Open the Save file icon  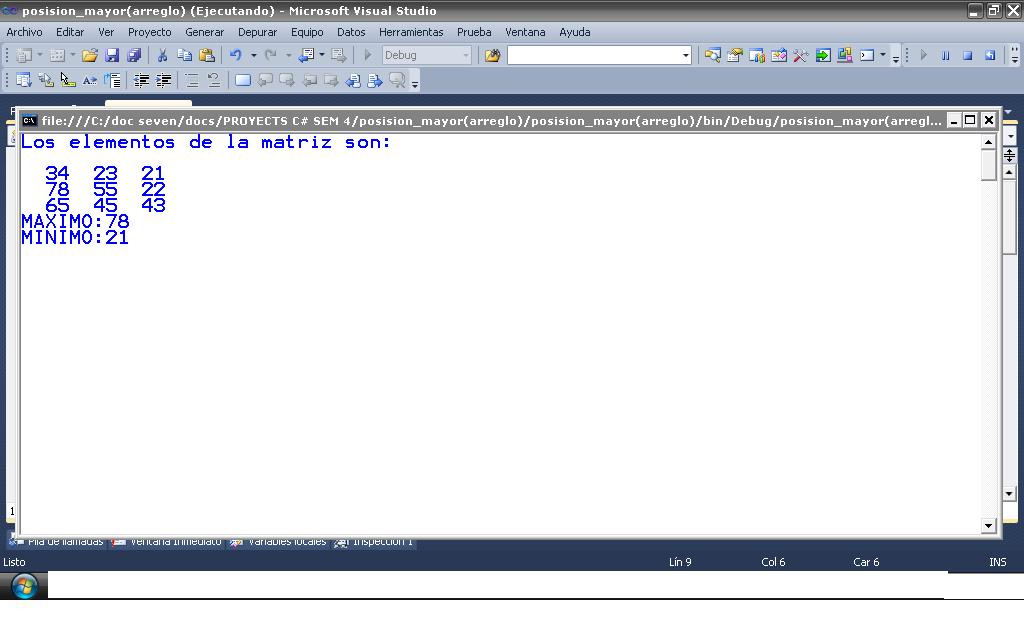(112, 55)
